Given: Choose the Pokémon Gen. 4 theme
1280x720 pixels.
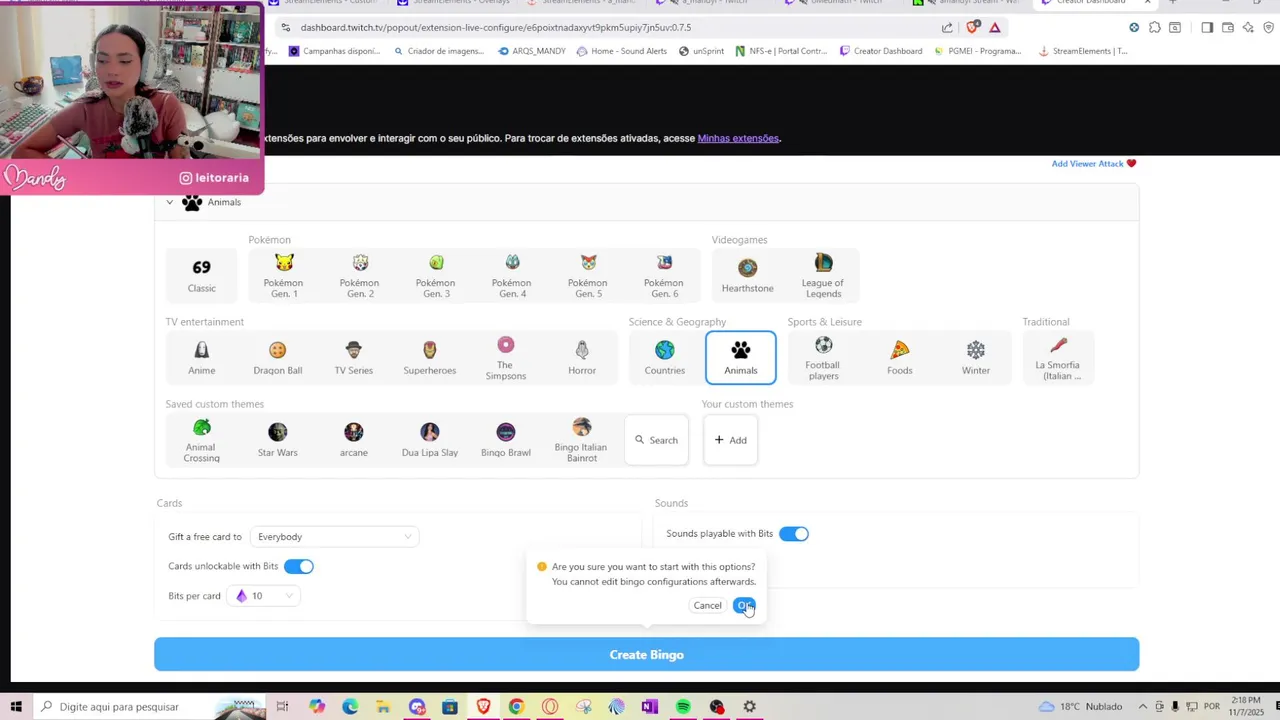Looking at the screenshot, I should click(x=512, y=275).
